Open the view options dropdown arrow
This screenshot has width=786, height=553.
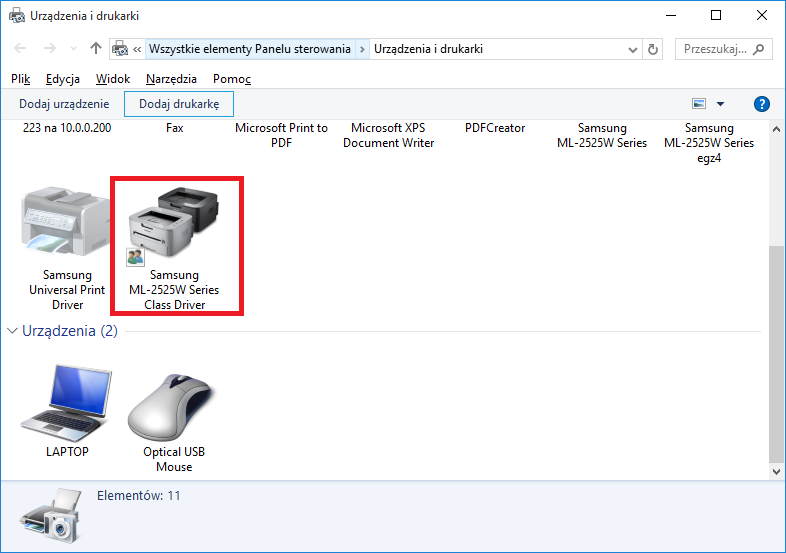point(720,104)
